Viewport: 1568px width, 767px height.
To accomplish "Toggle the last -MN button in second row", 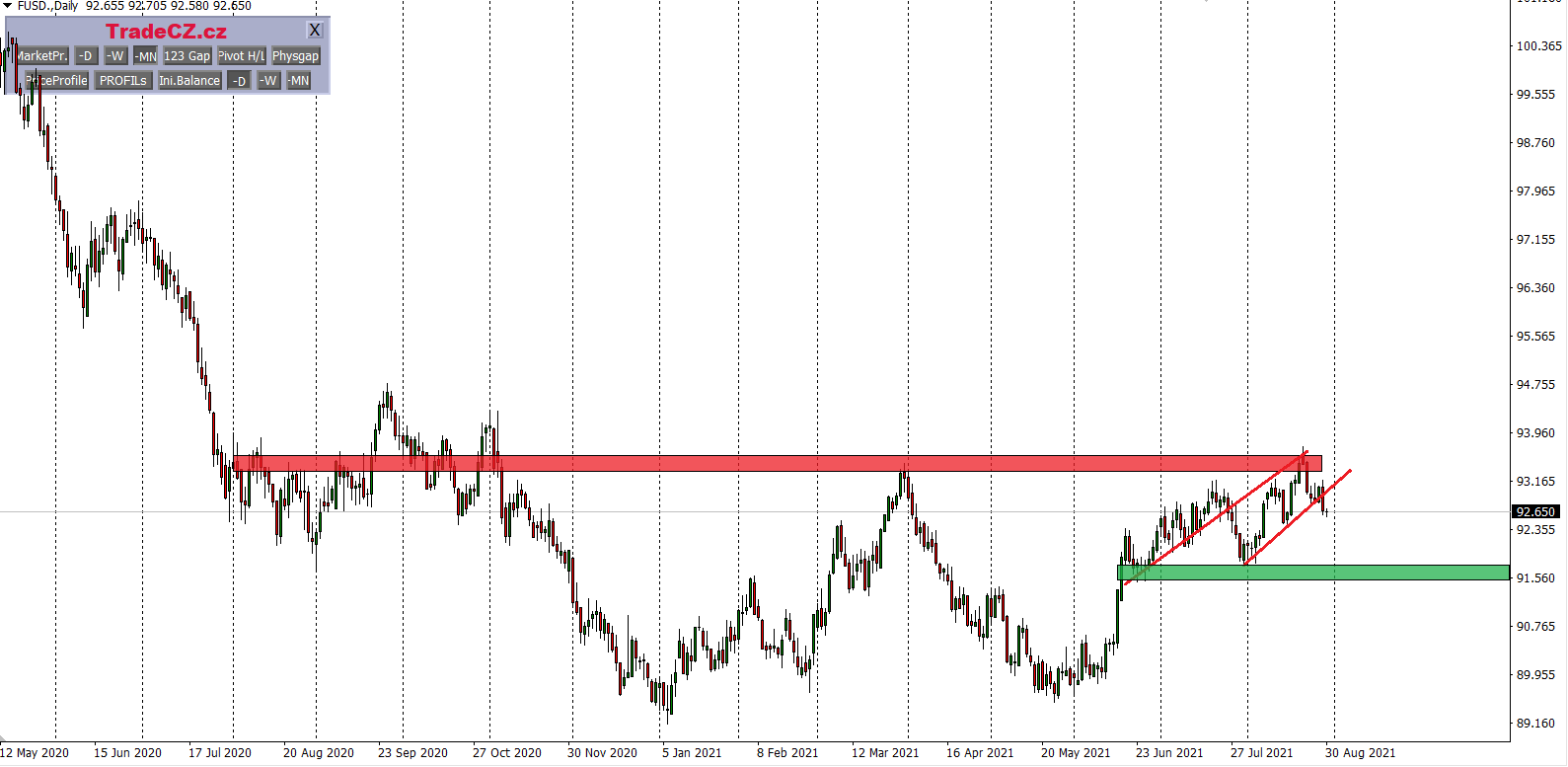I will tap(299, 81).
